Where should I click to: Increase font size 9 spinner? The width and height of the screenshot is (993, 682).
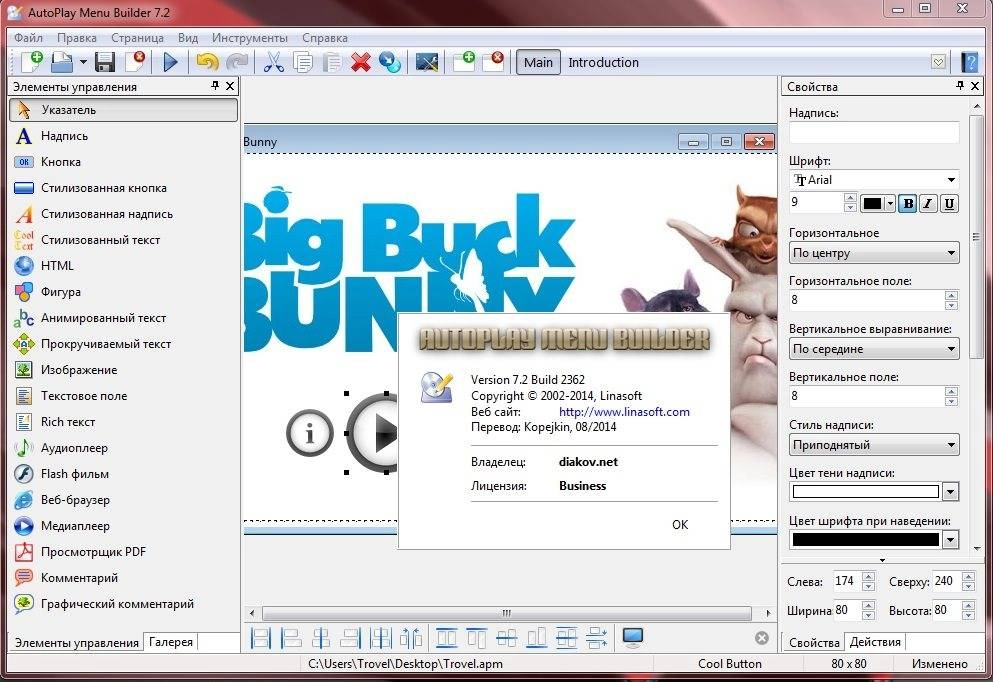[850, 198]
